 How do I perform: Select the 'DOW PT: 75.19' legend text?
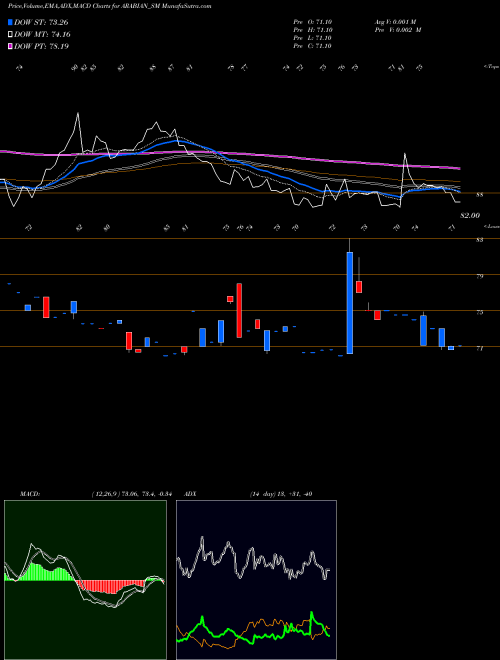click(x=41, y=46)
